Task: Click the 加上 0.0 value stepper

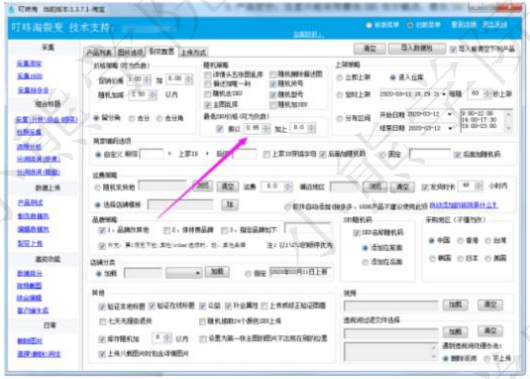Action: coord(312,128)
